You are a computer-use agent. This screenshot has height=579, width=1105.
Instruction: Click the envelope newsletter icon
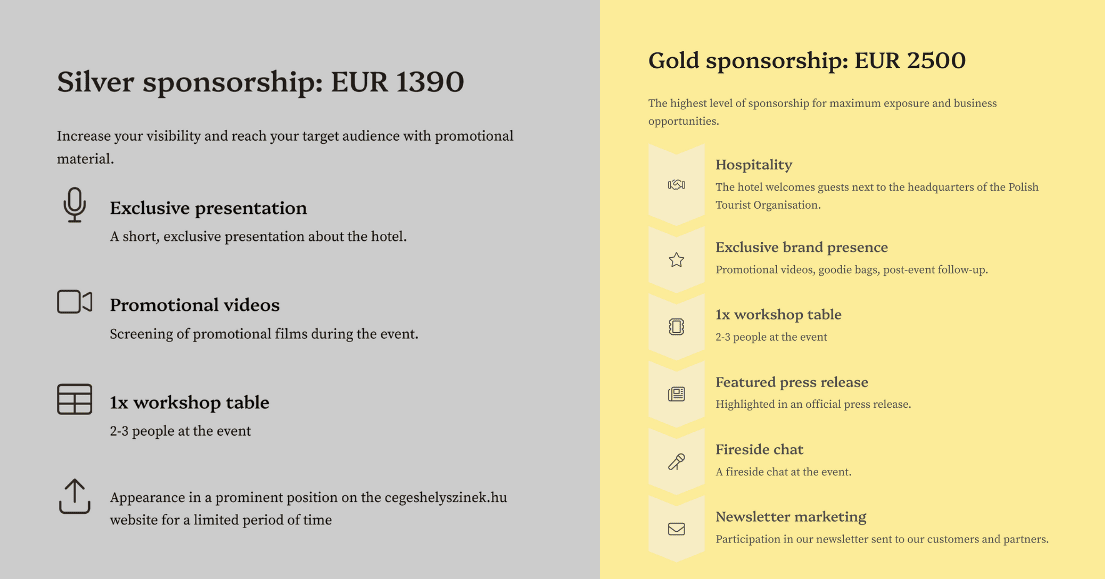click(x=676, y=529)
